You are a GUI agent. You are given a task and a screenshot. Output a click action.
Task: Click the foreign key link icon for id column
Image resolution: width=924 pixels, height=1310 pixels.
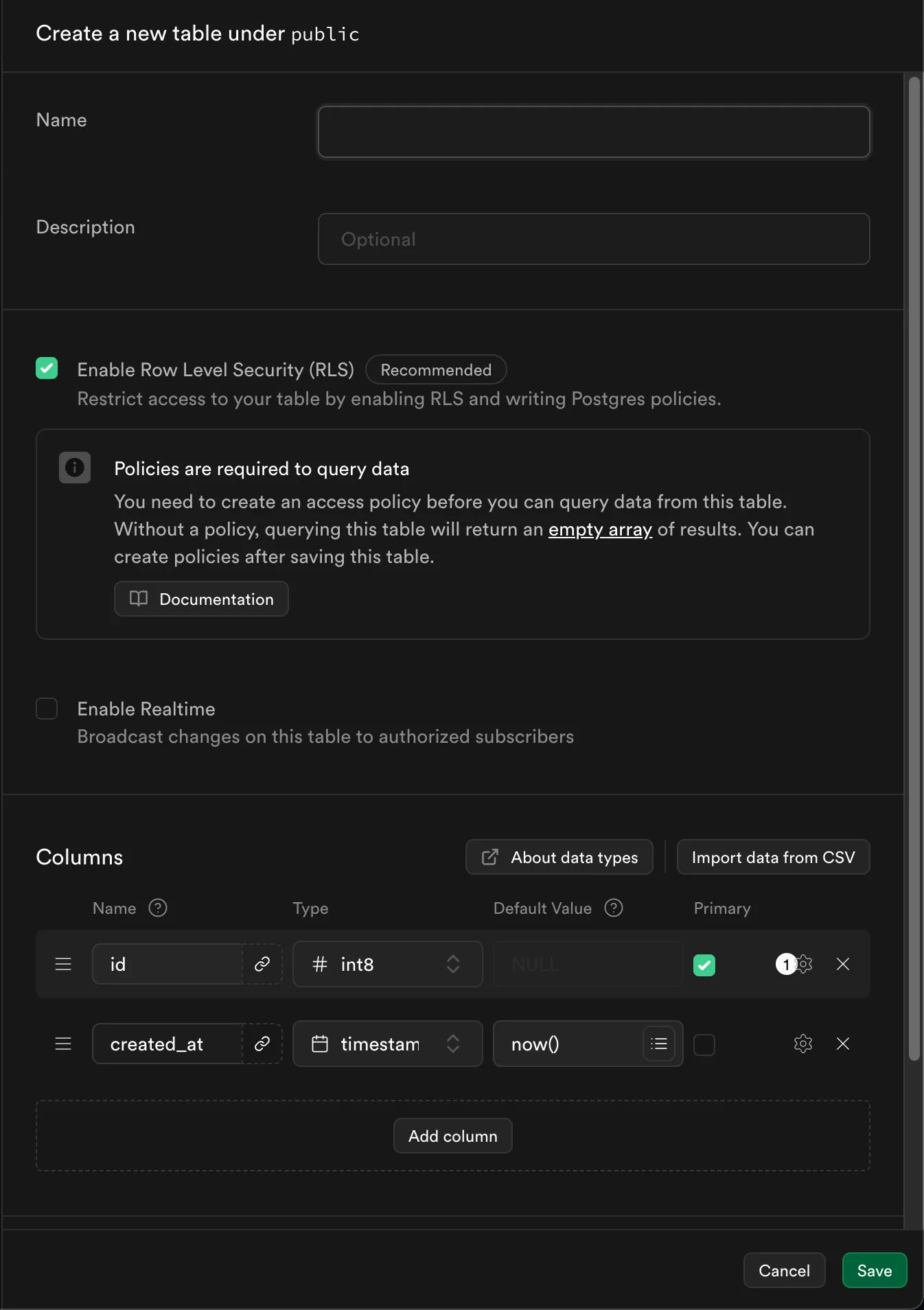[x=262, y=964]
